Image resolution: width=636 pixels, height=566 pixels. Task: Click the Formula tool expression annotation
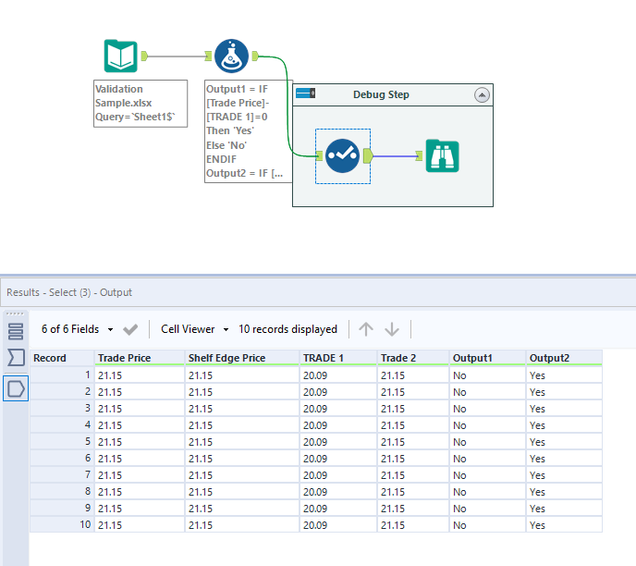245,131
